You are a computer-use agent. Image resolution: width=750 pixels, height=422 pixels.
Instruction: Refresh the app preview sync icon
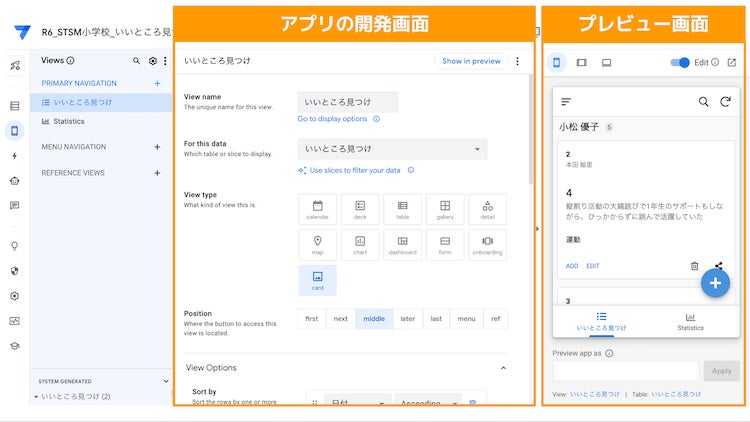[726, 101]
